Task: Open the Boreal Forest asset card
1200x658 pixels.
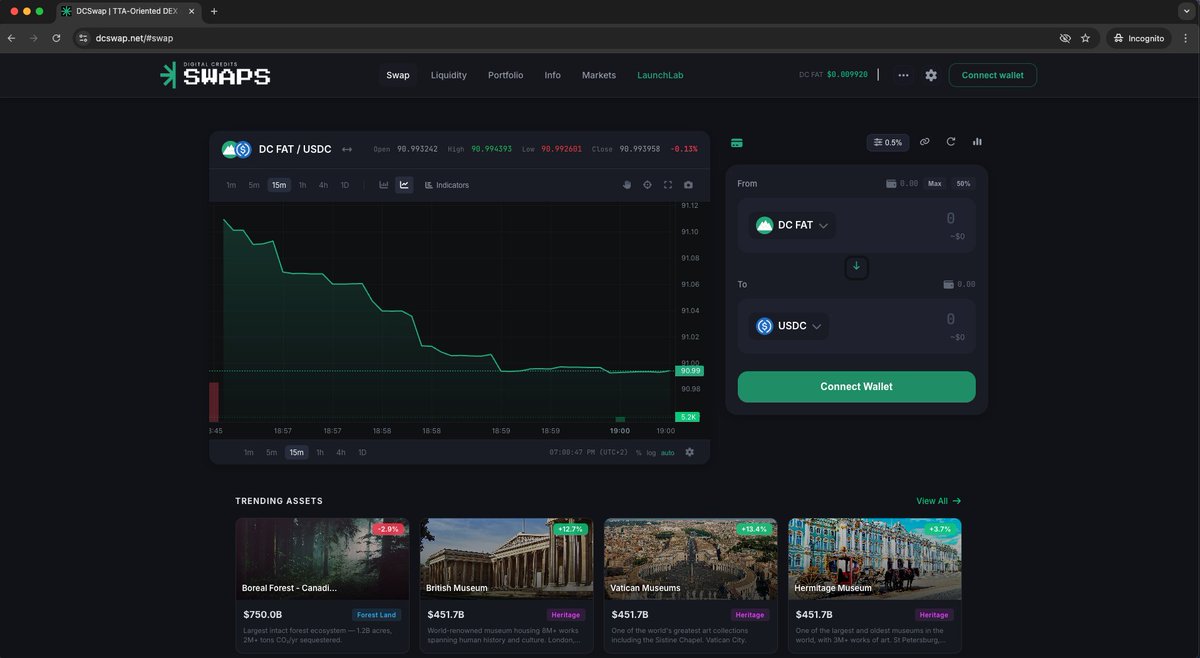Action: click(322, 585)
